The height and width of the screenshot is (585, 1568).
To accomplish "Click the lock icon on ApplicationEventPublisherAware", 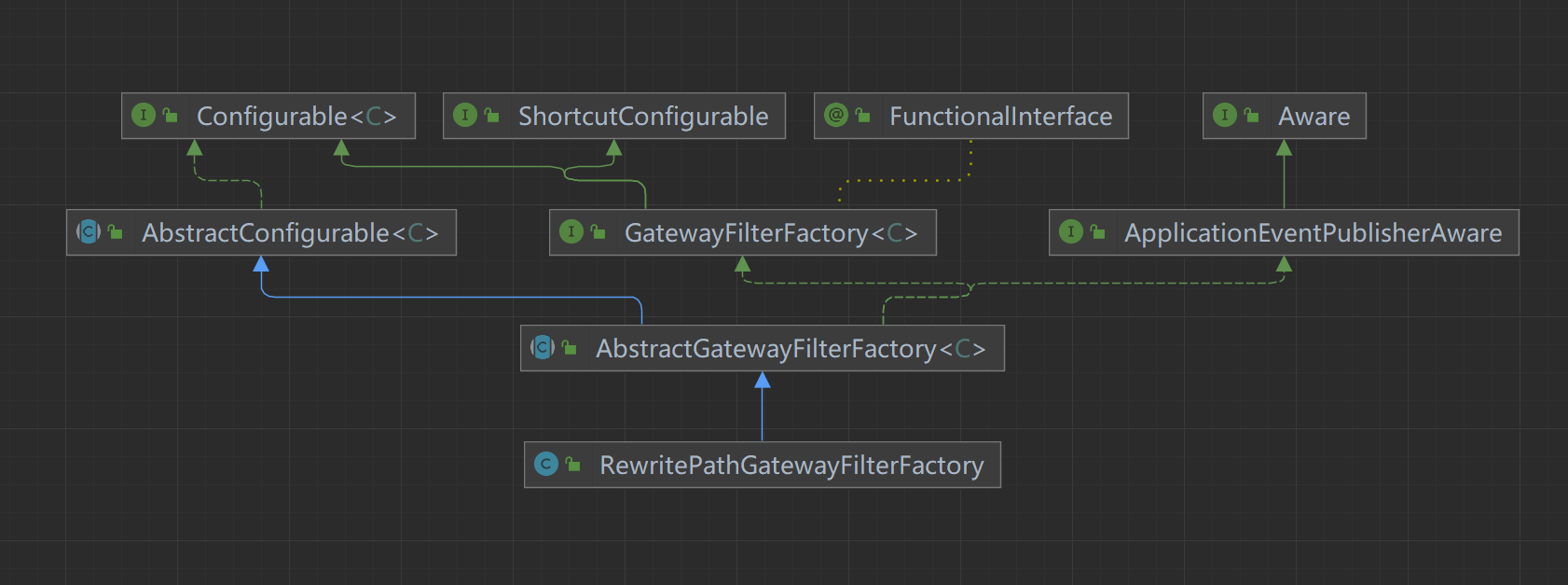I will tap(1097, 231).
